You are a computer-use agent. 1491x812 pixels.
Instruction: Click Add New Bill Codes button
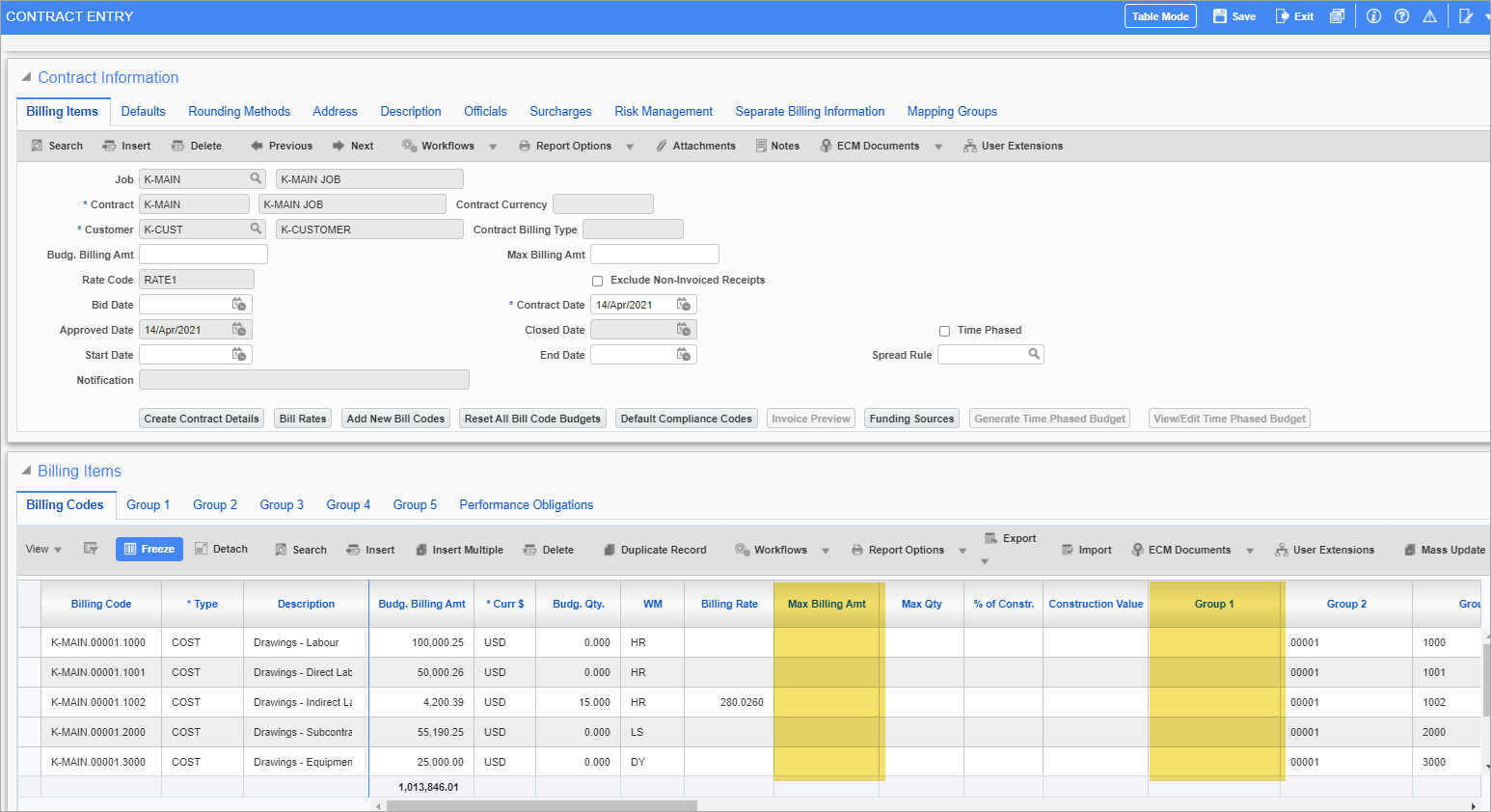coord(395,419)
